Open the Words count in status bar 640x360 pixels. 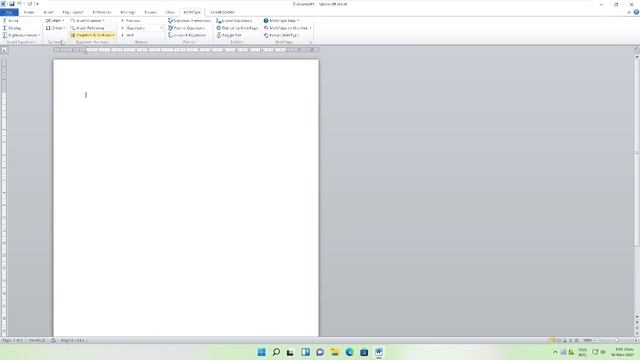click(37, 340)
